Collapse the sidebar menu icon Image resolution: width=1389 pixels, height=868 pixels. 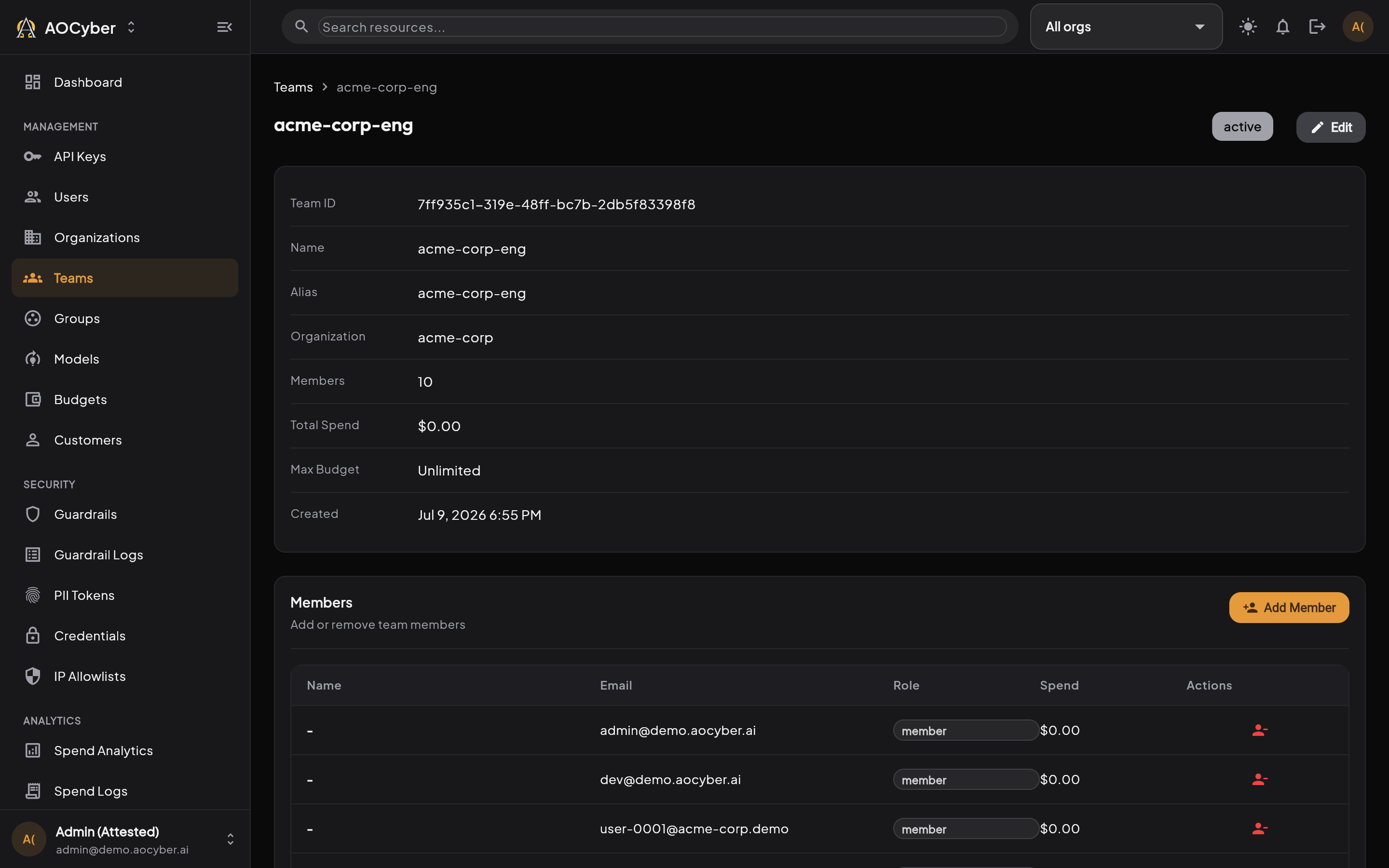(x=224, y=27)
